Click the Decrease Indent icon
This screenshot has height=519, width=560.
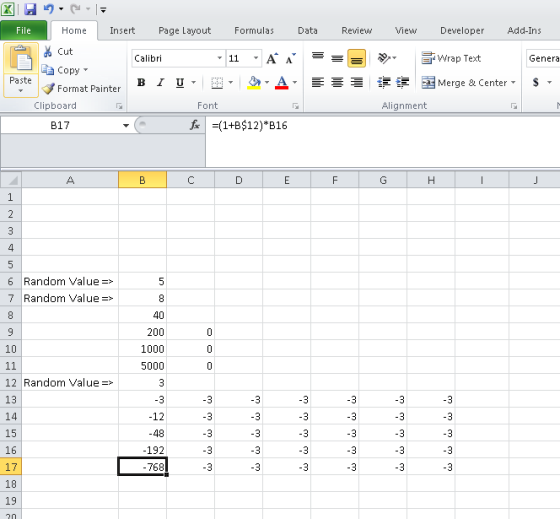point(384,83)
